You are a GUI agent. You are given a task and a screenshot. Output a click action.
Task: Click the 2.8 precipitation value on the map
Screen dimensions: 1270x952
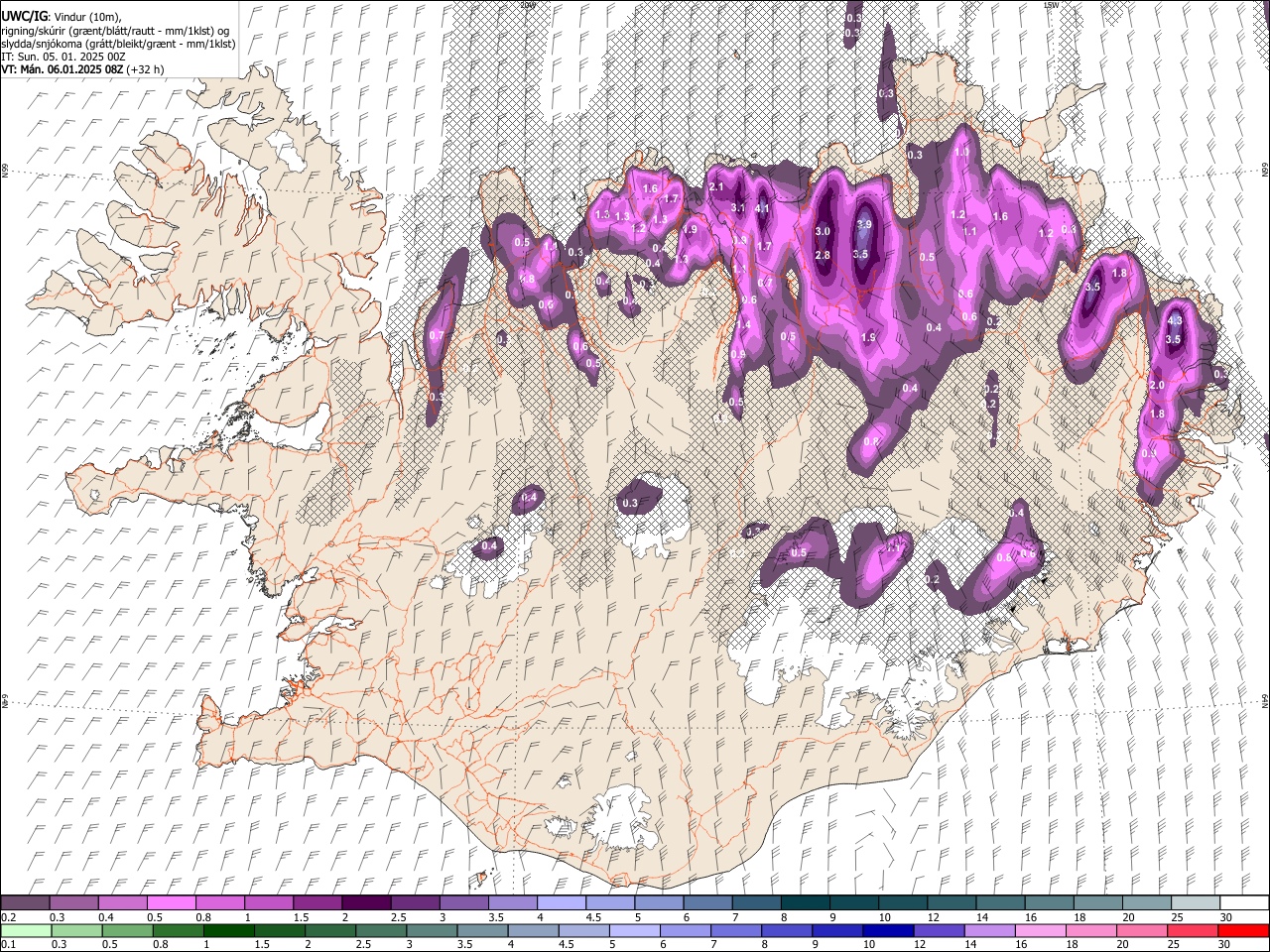point(823,256)
